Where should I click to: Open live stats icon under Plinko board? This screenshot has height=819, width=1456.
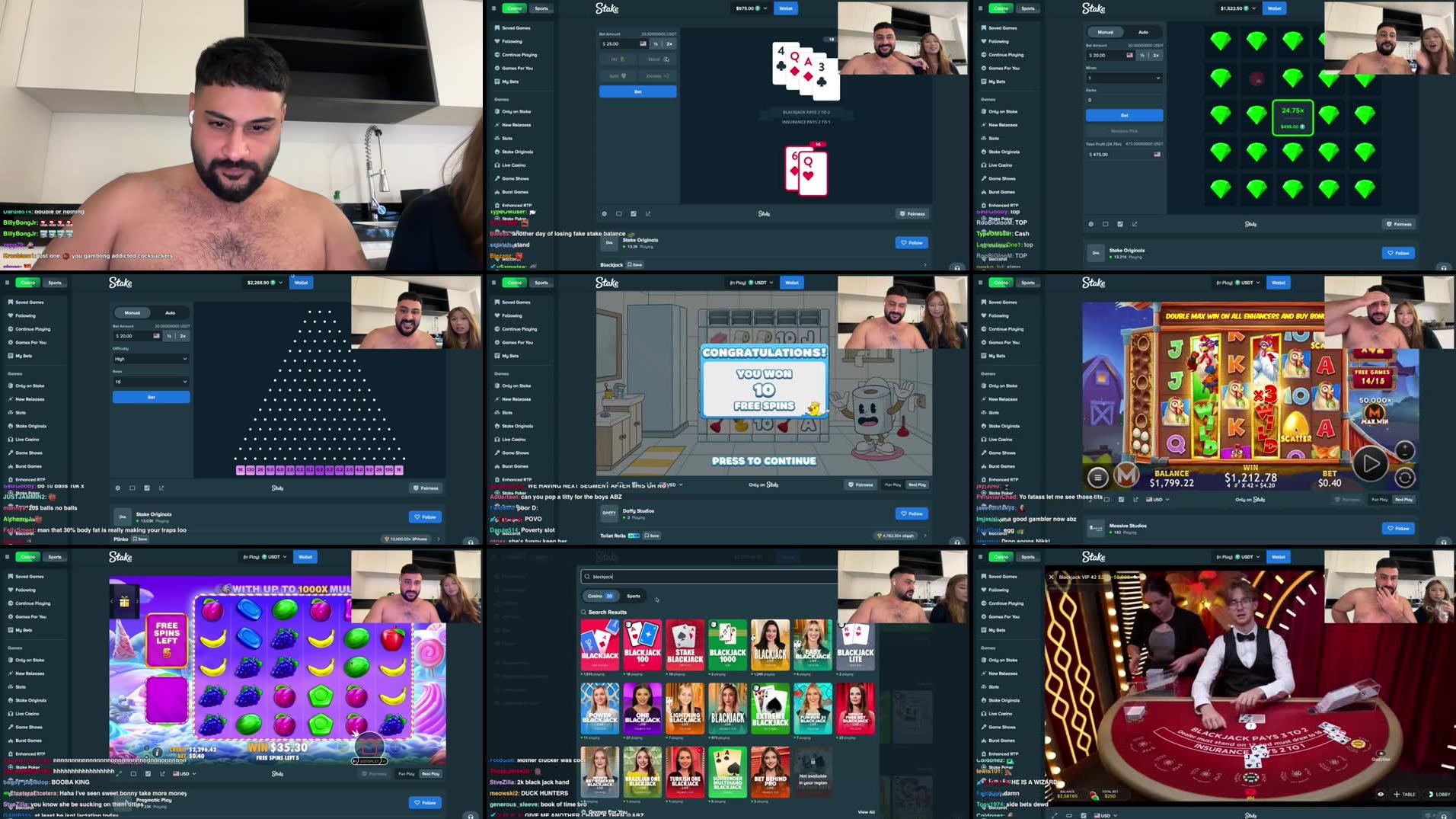[x=146, y=488]
